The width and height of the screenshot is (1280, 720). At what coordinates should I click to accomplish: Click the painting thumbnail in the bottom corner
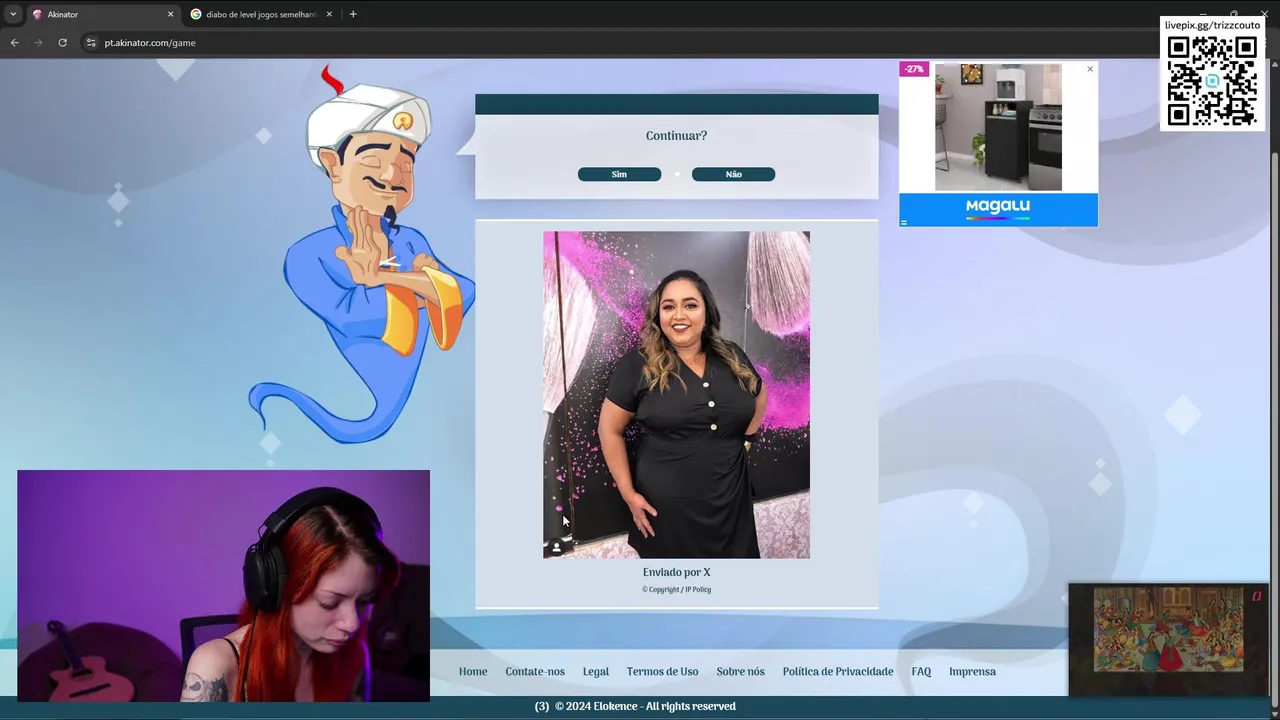1168,630
